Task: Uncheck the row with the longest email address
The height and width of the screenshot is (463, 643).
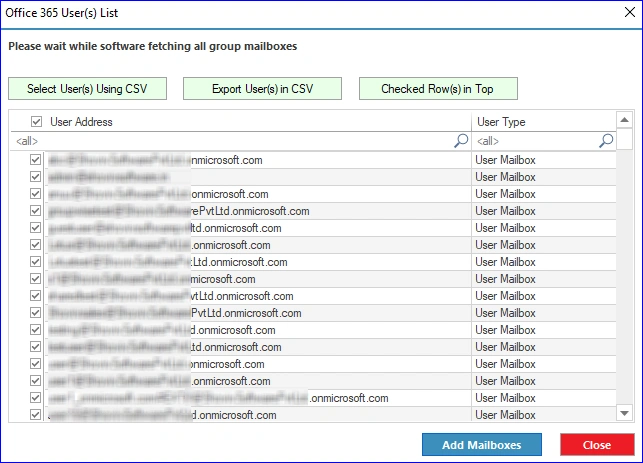Action: pos(36,398)
